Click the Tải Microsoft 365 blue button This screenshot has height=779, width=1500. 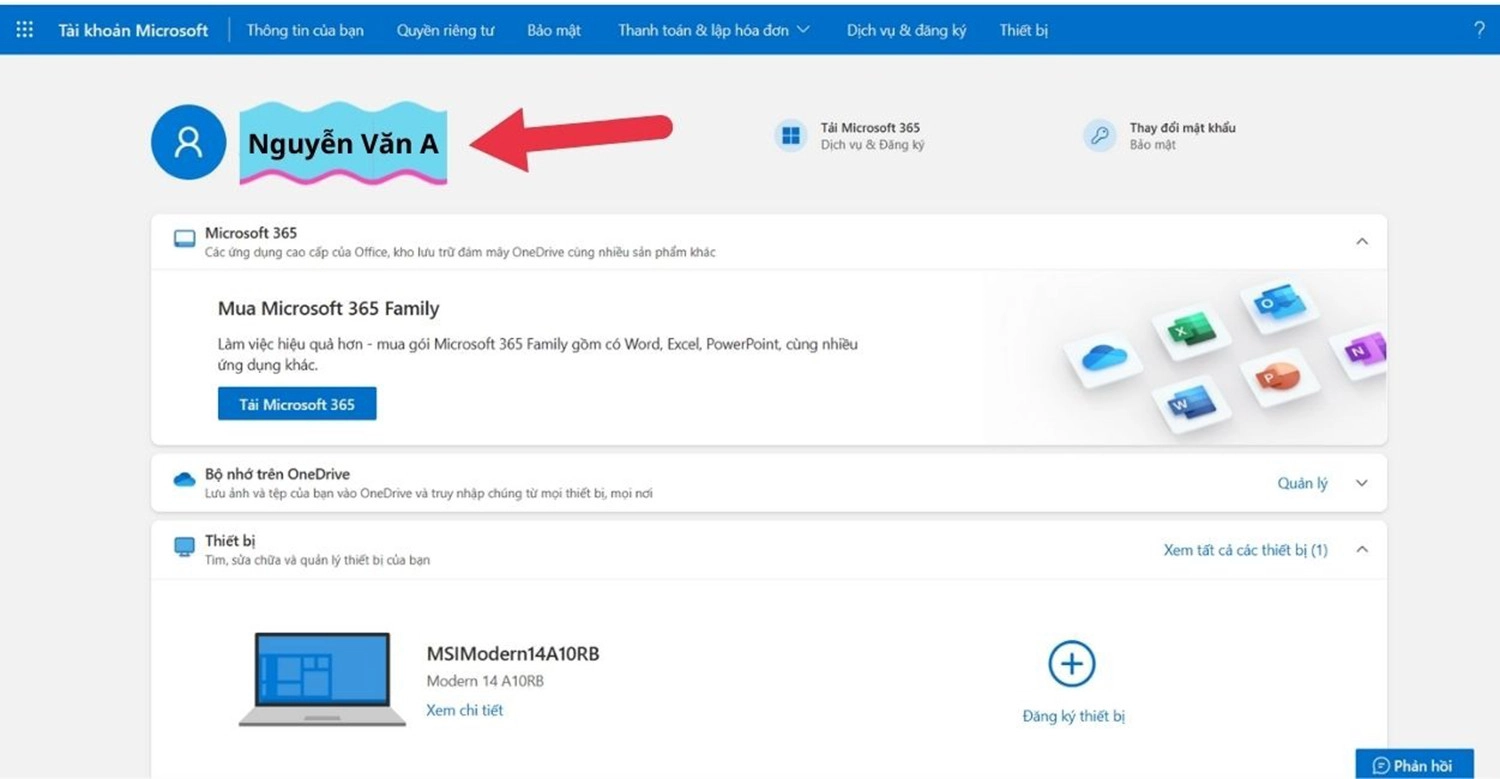(x=297, y=404)
